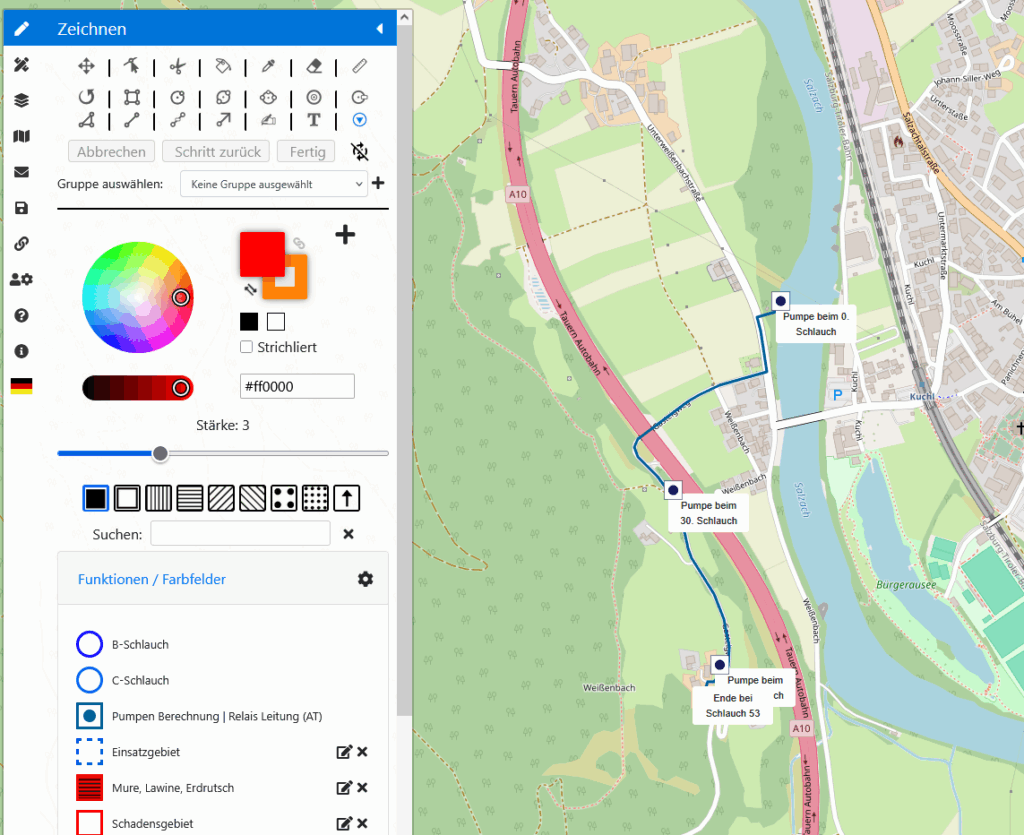Select the orange background color swatch
Viewport: 1024px width, 835px height.
pos(296,286)
